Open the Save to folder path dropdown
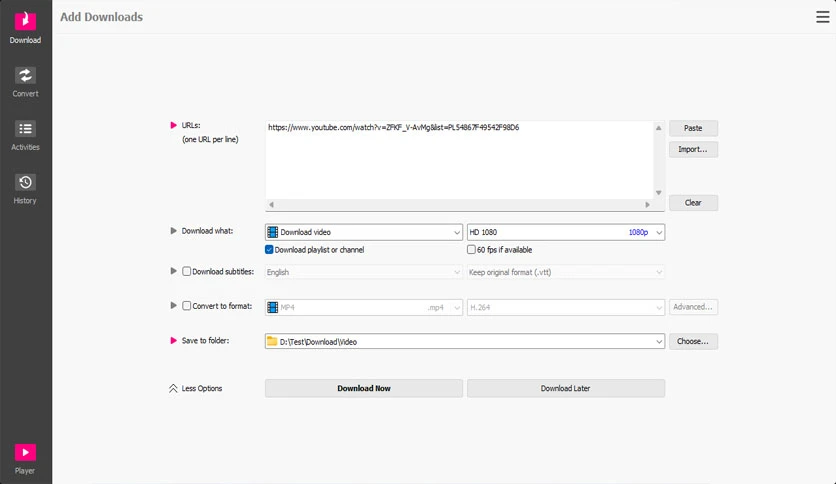This screenshot has width=836, height=484. pos(659,342)
